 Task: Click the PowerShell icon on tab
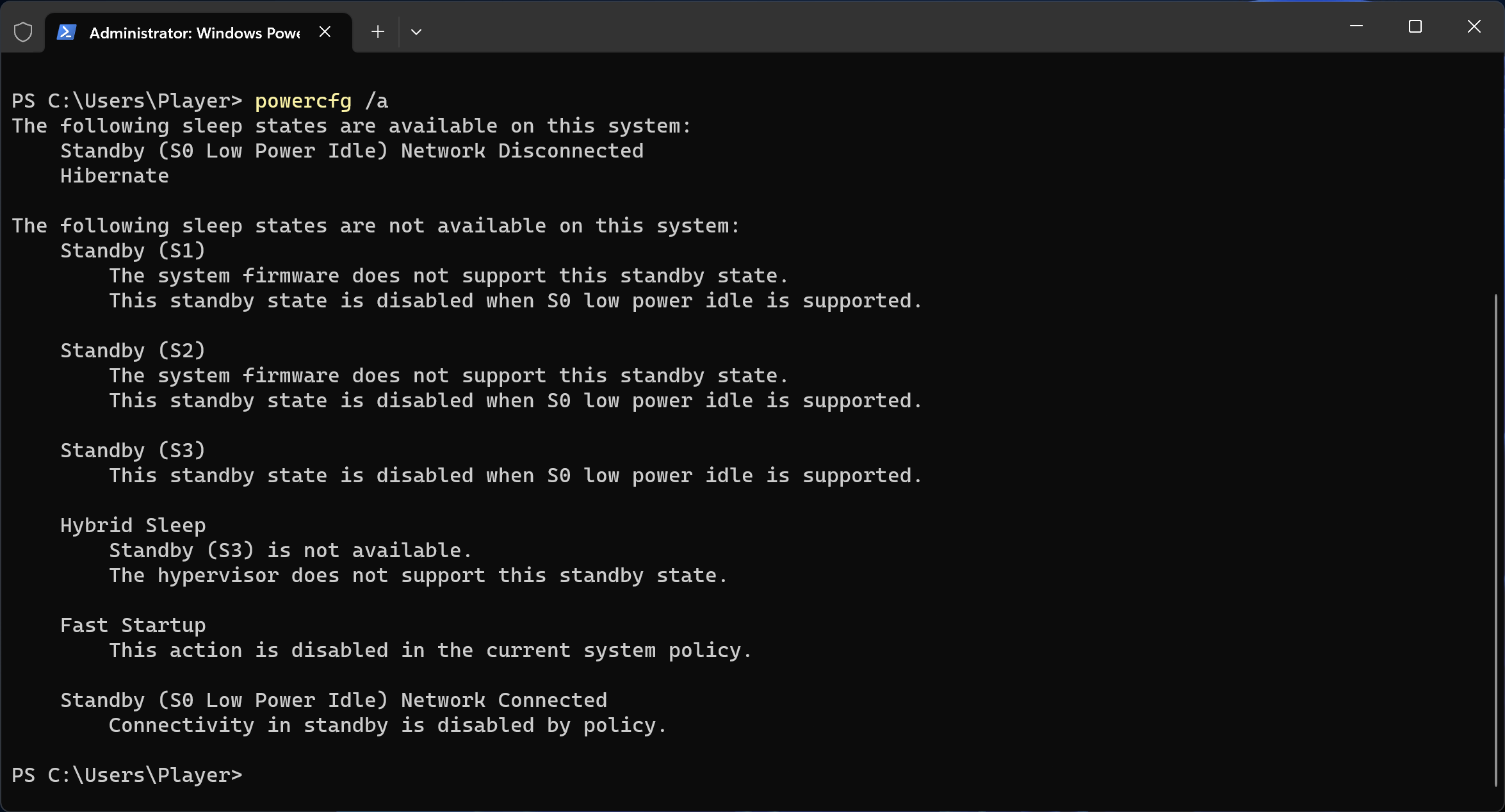pos(67,32)
